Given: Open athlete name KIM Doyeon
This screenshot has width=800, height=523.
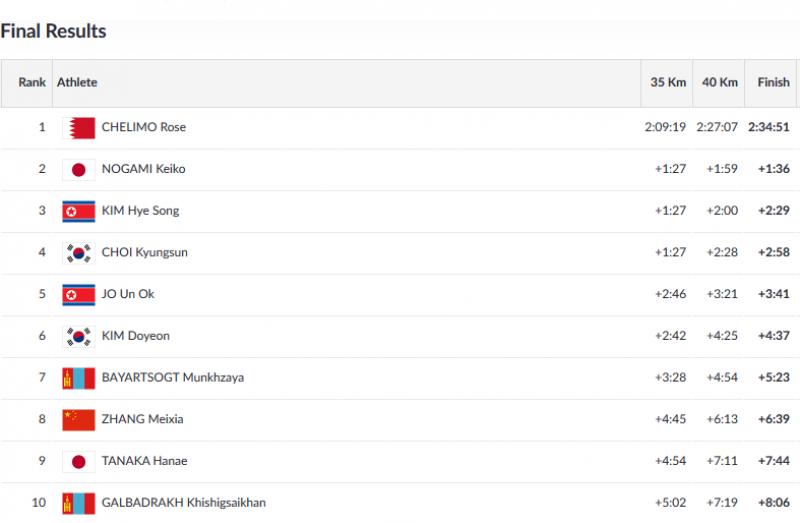Looking at the screenshot, I should pyautogui.click(x=136, y=336).
